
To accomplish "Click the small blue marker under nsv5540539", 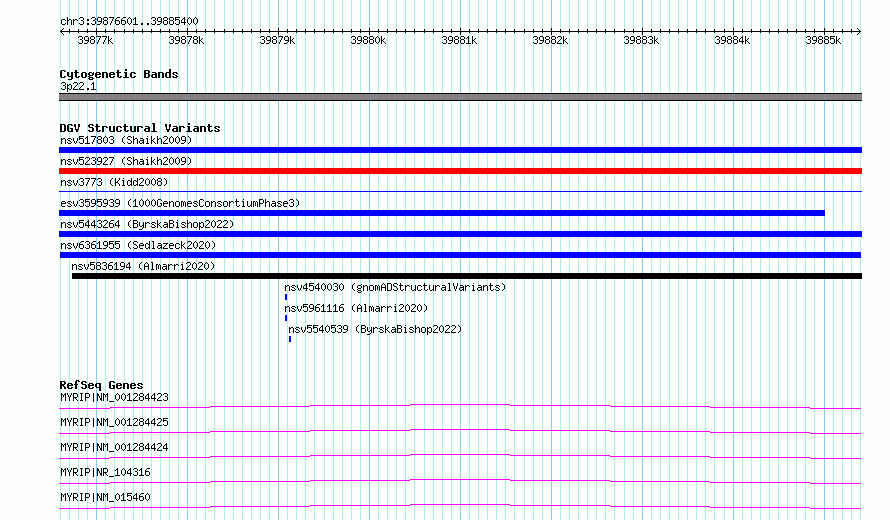I will [290, 339].
